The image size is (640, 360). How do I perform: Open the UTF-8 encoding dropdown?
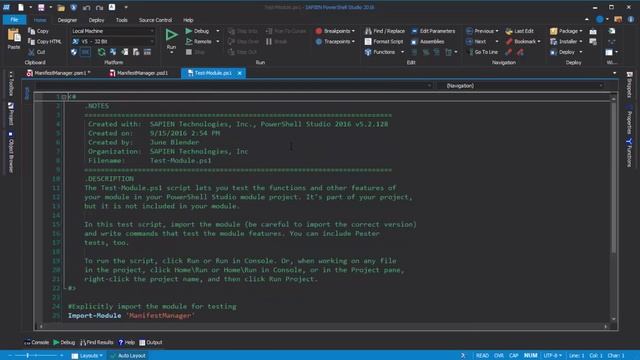pyautogui.click(x=553, y=356)
